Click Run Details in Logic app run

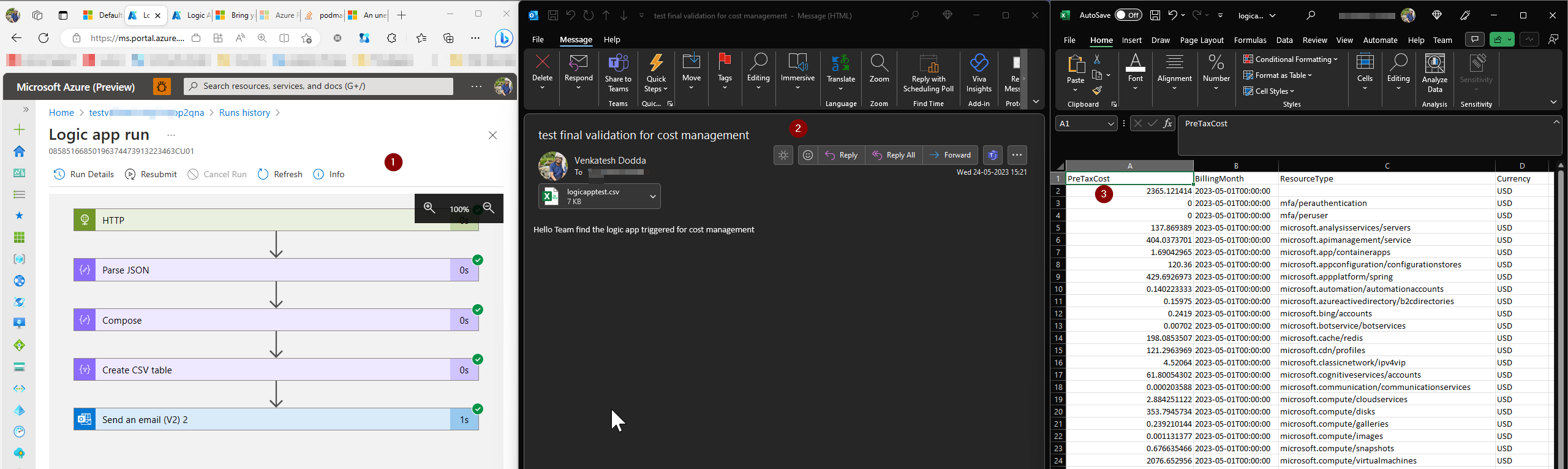(84, 174)
